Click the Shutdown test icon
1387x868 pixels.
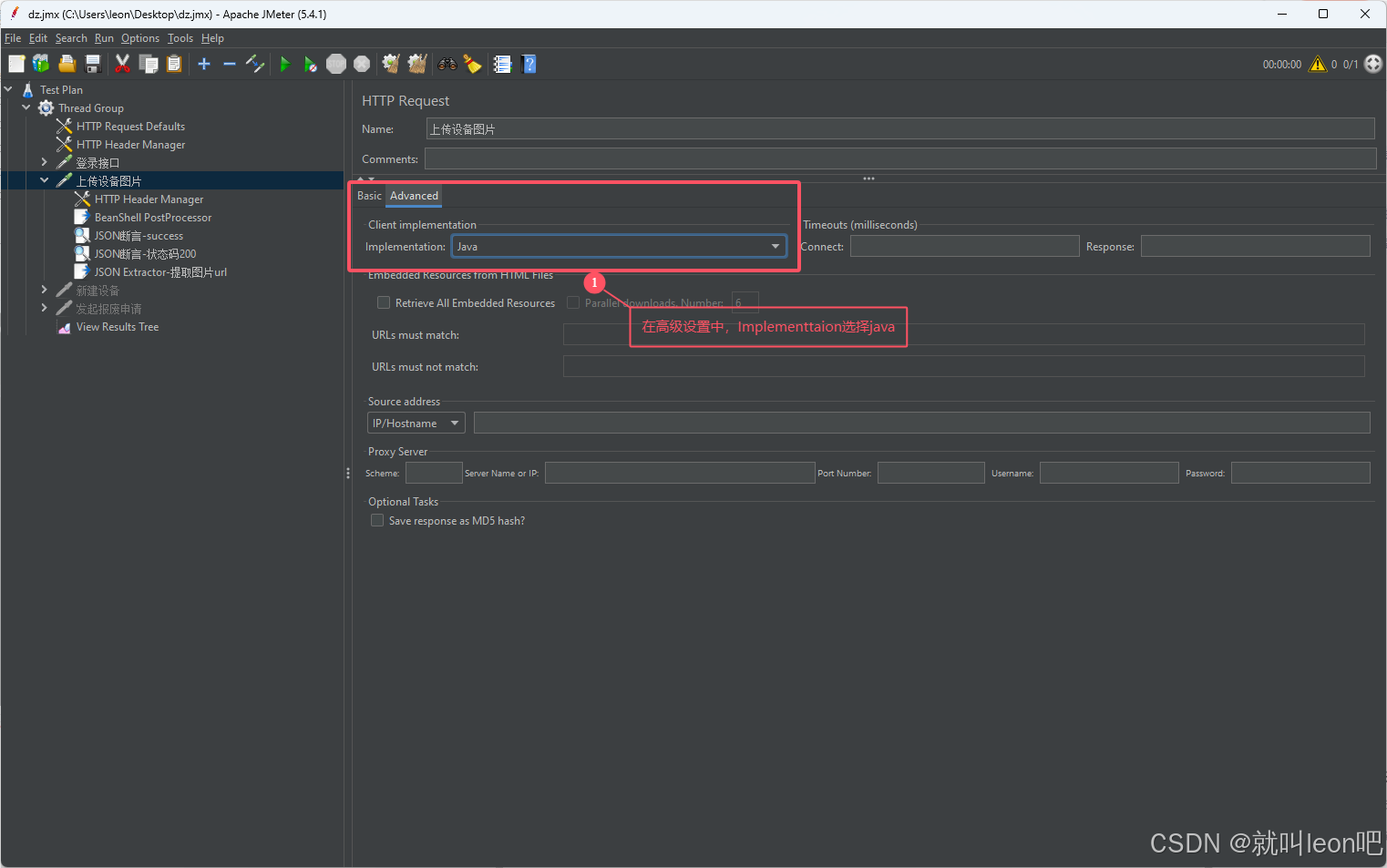click(x=362, y=64)
